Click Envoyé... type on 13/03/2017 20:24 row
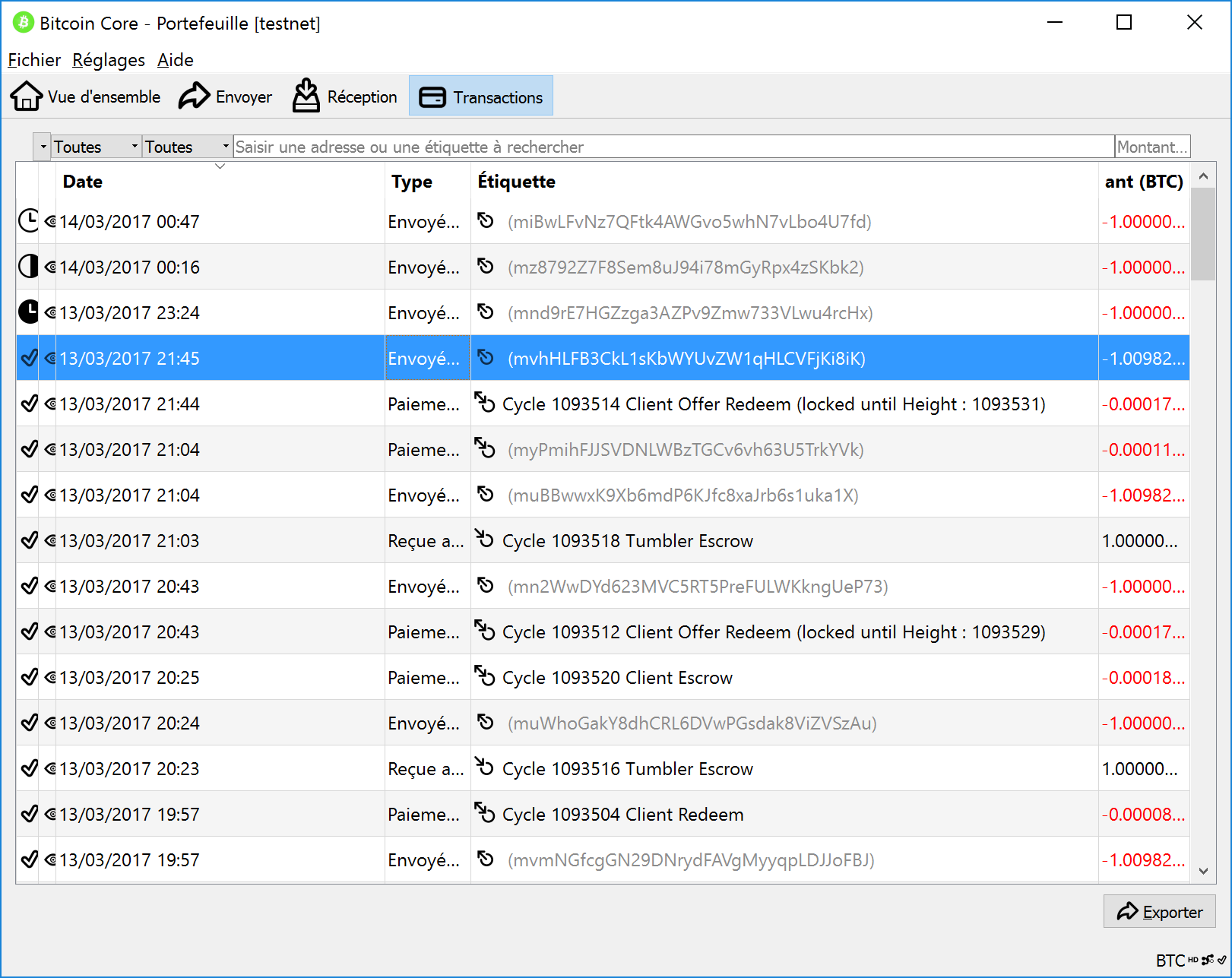The width and height of the screenshot is (1232, 978). [x=423, y=723]
